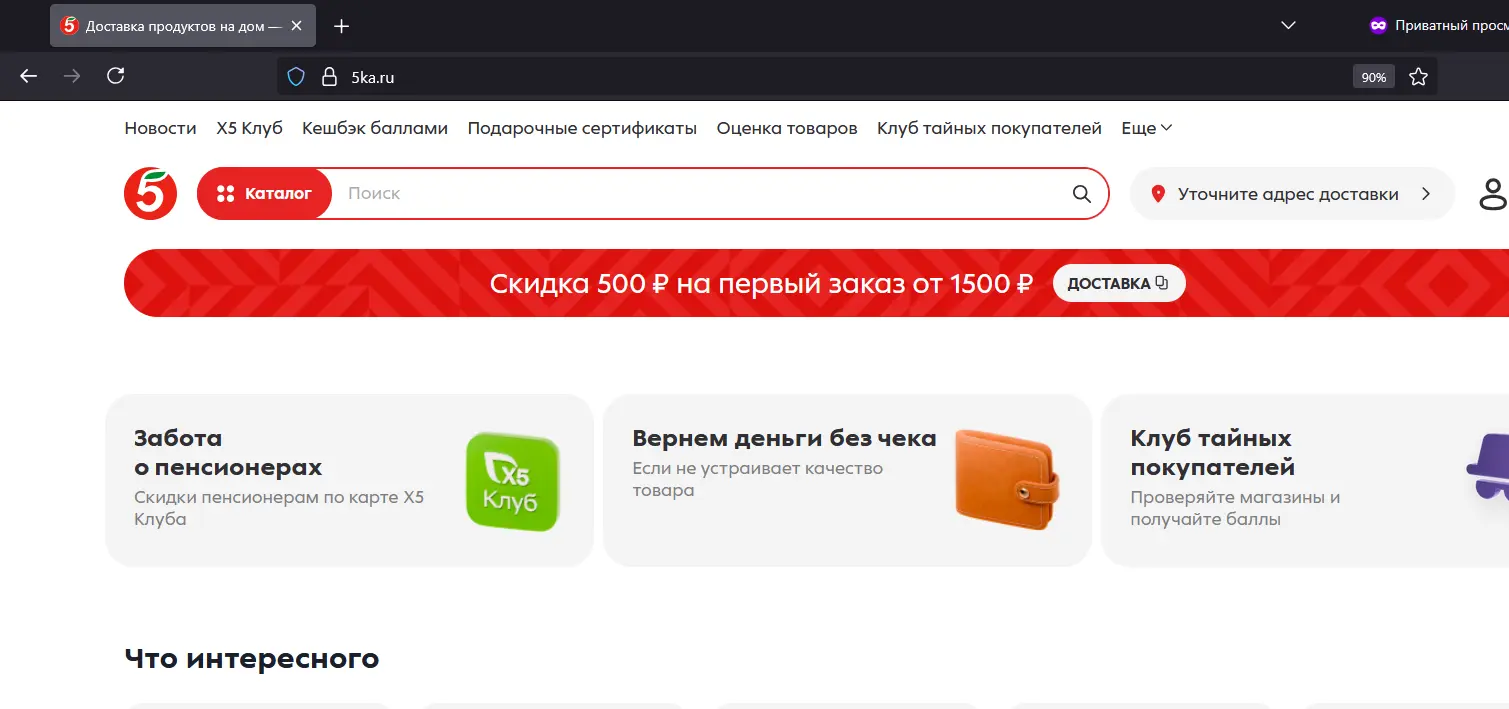Bookmark the page with star icon

pos(1418,77)
